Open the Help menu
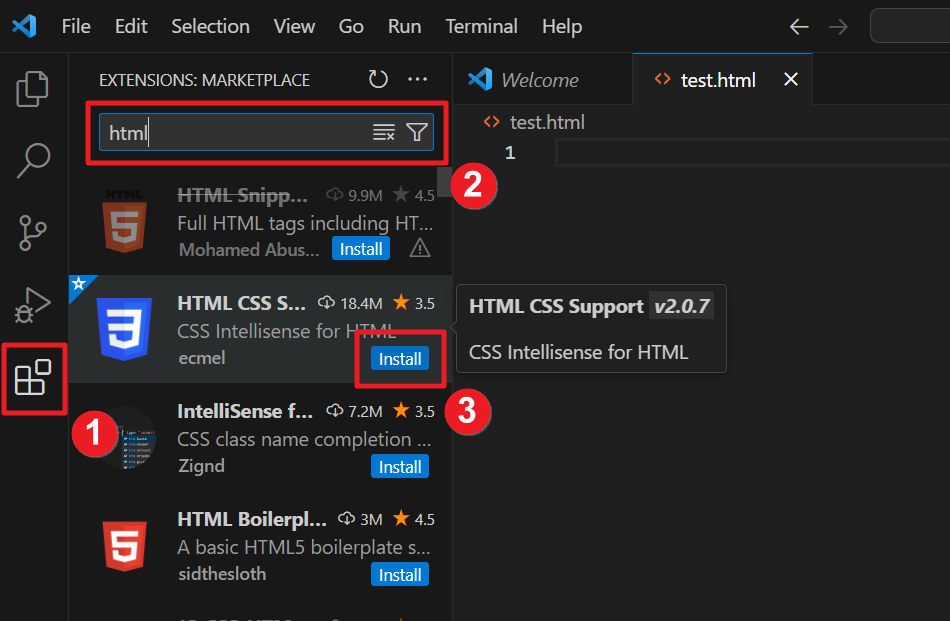The width and height of the screenshot is (950, 621). click(562, 27)
